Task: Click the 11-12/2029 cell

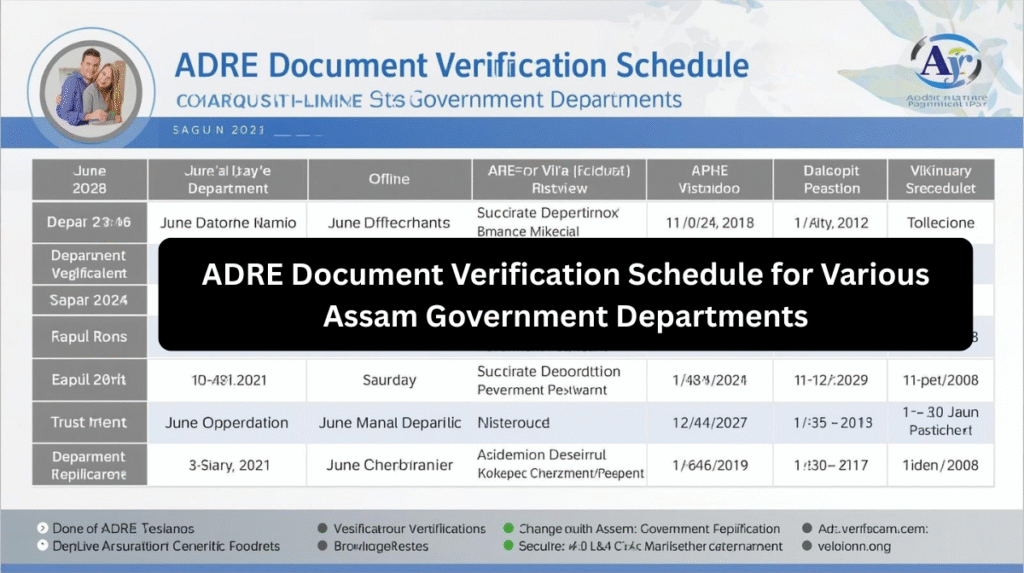Action: (831, 380)
